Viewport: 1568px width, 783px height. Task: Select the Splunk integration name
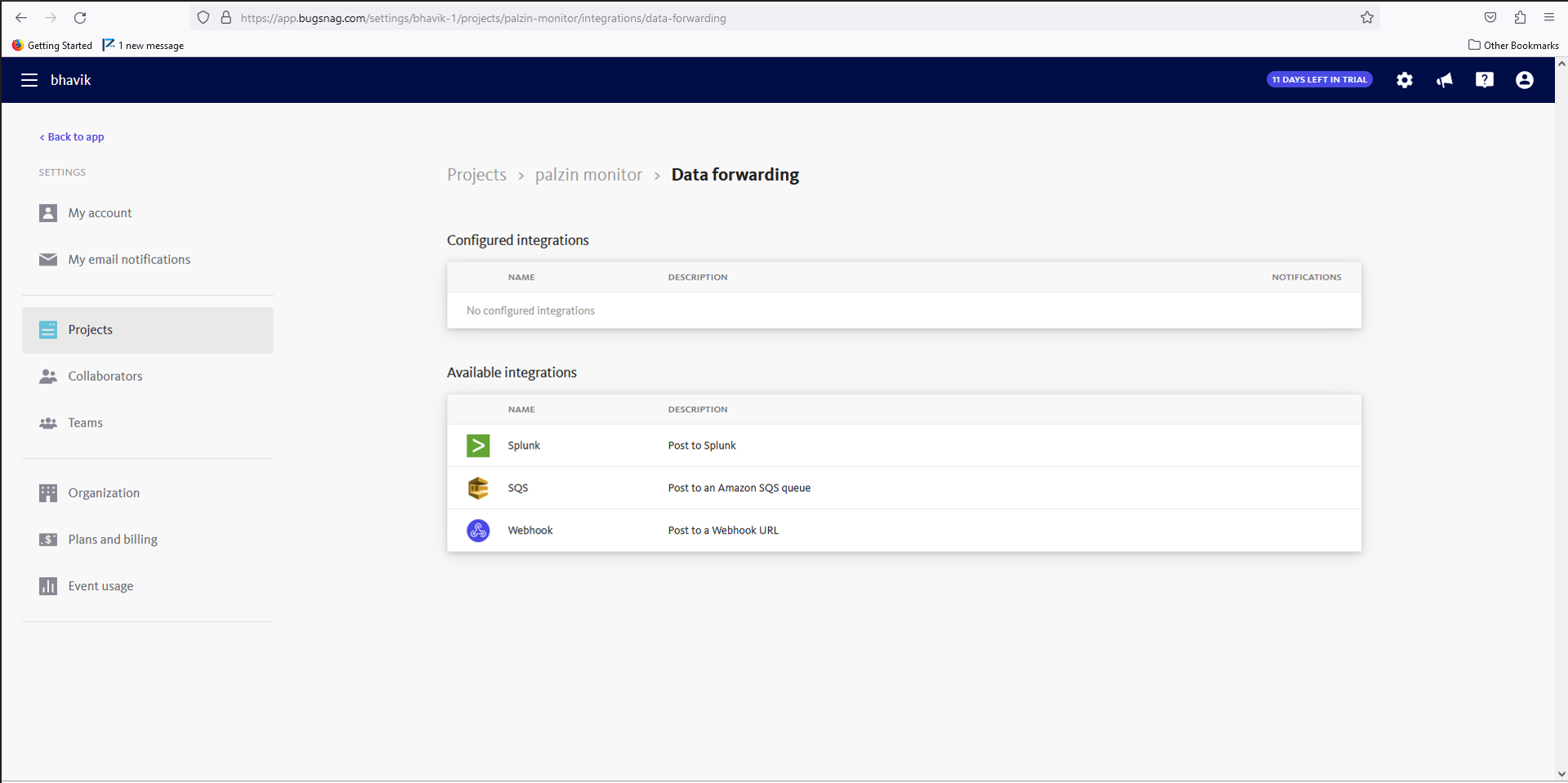coord(524,445)
